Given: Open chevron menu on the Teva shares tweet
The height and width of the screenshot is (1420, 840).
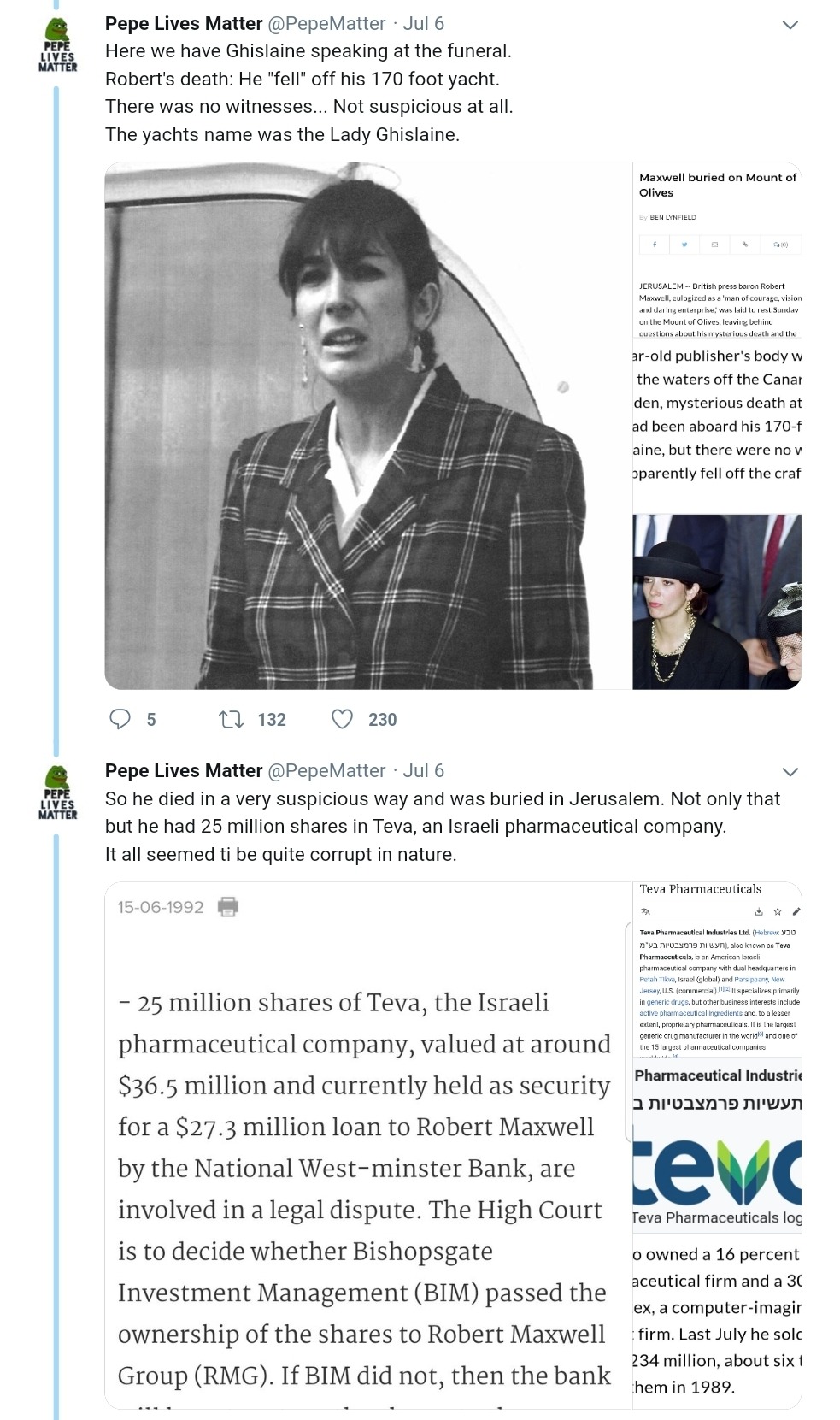Looking at the screenshot, I should [790, 772].
